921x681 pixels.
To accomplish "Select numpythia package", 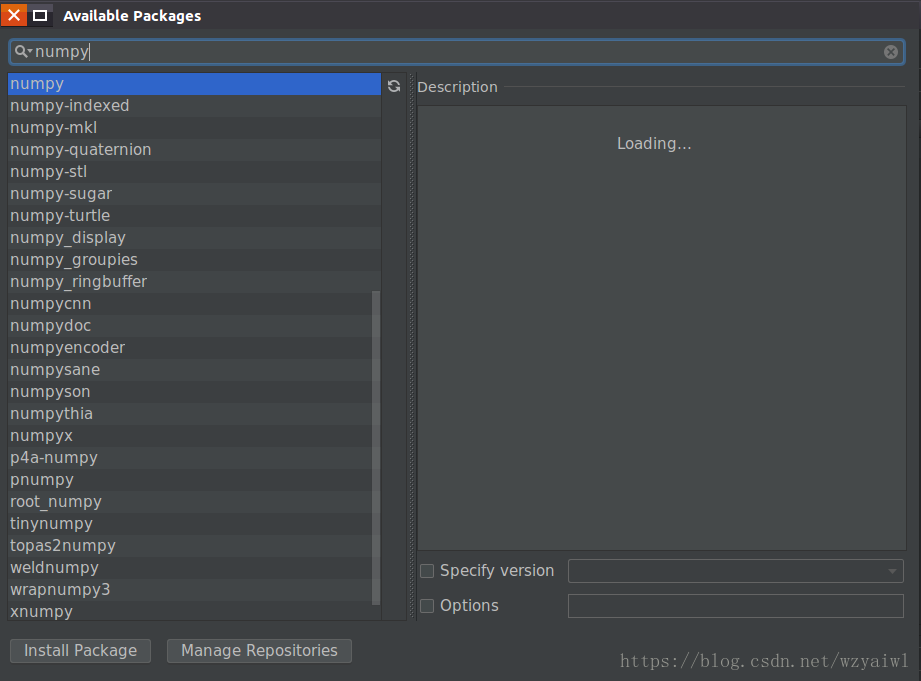I will tap(190, 414).
